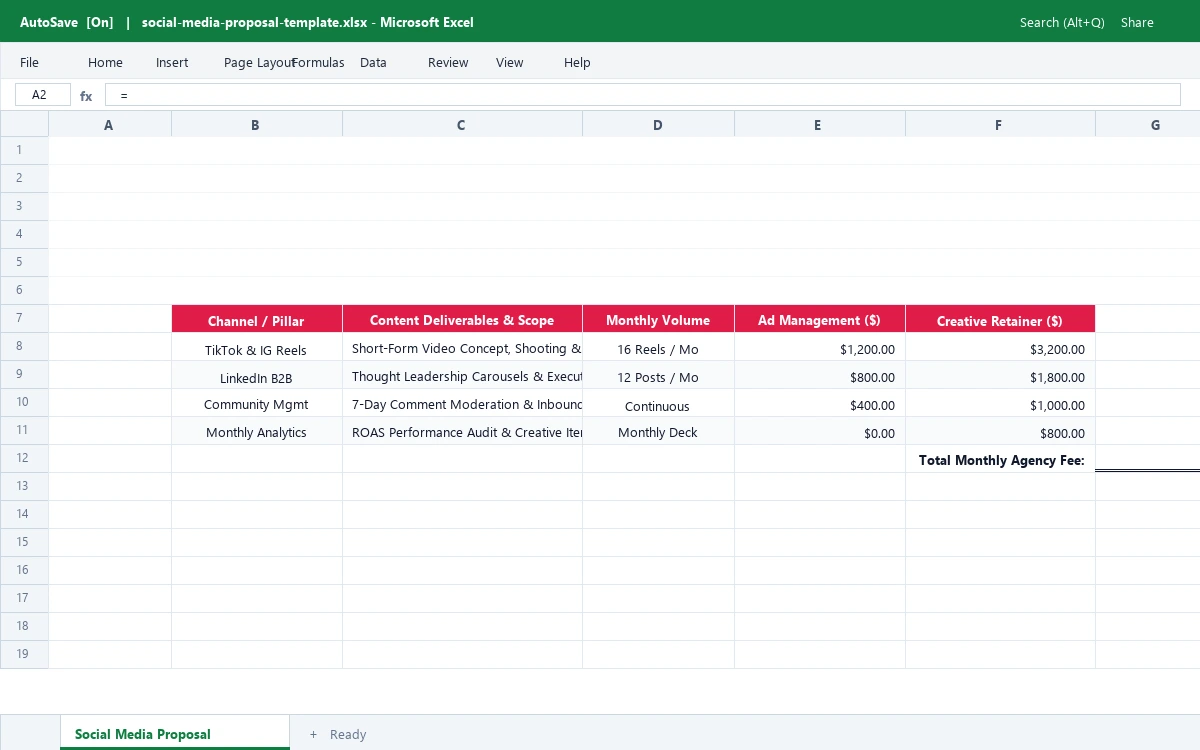Screen dimensions: 1200x750
Task: Go to the Data tab
Action: pos(373,62)
